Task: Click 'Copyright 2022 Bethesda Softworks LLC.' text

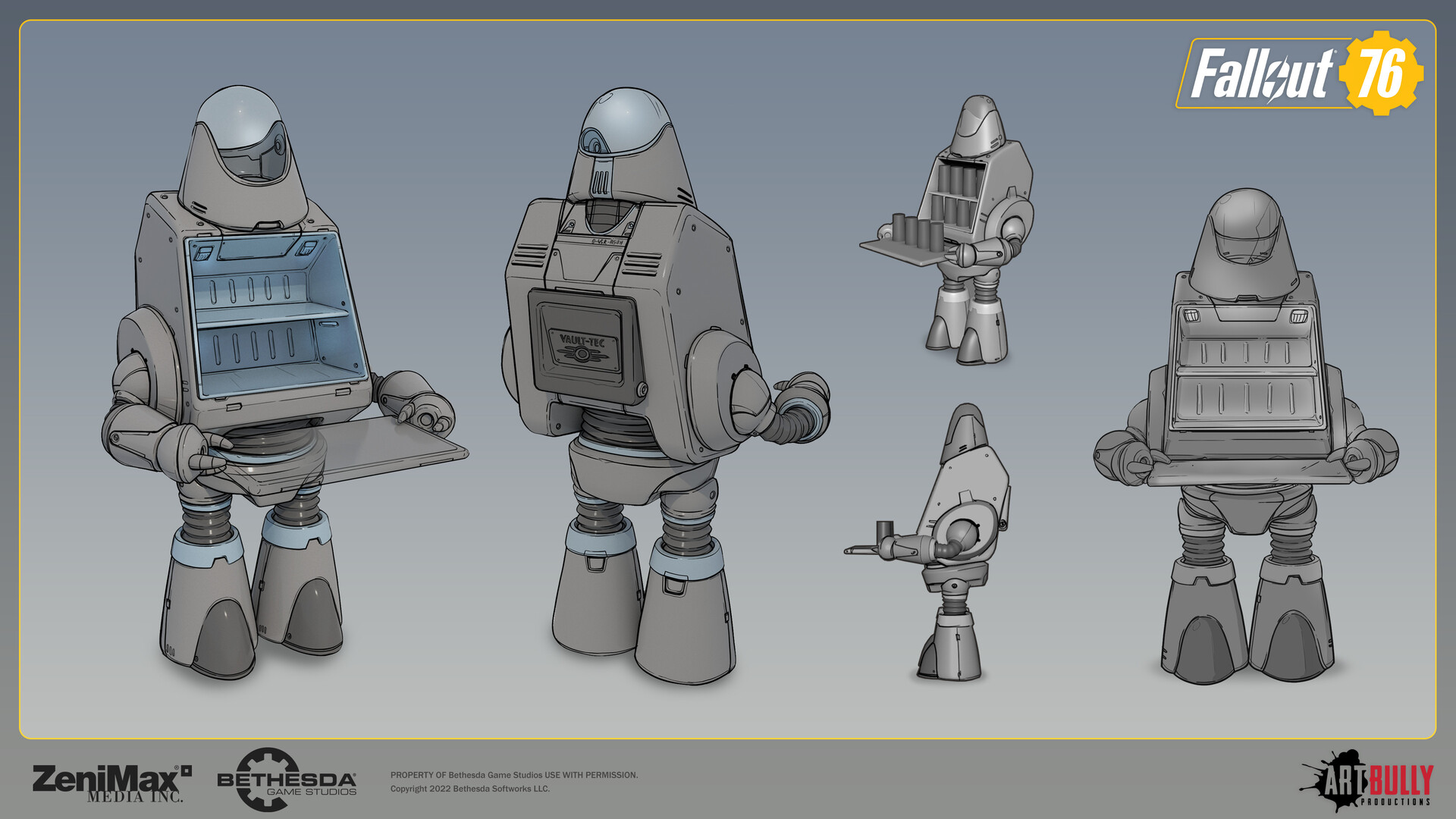Action: 470,789
